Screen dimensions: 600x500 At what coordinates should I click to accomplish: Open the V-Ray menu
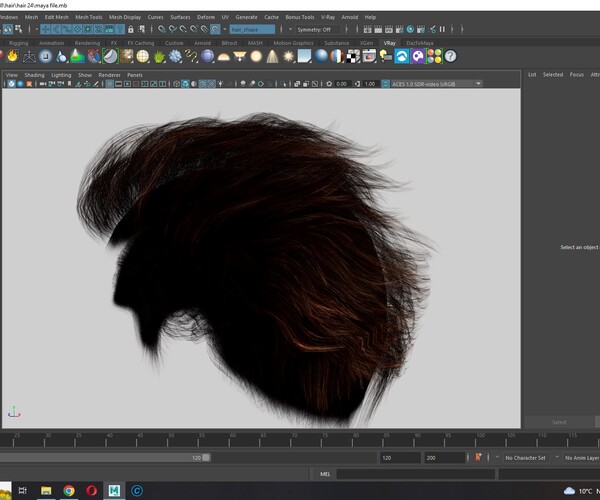pyautogui.click(x=328, y=17)
